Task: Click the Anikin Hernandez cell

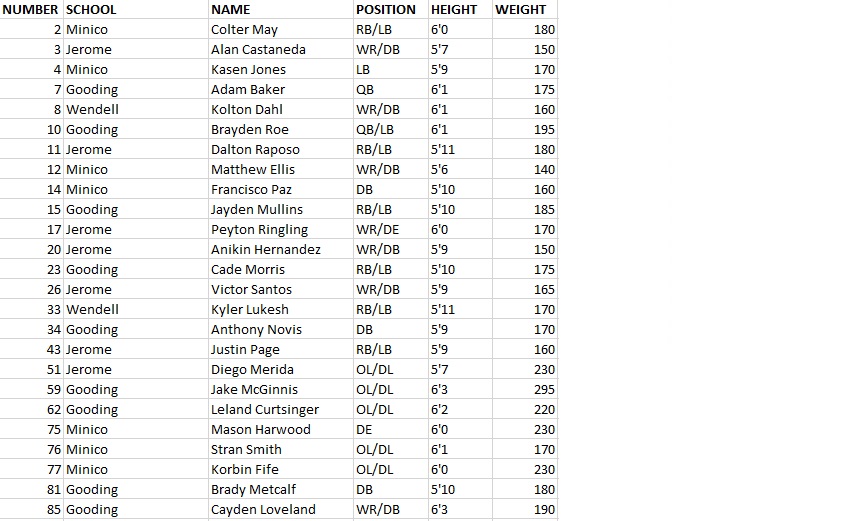Action: click(x=265, y=249)
